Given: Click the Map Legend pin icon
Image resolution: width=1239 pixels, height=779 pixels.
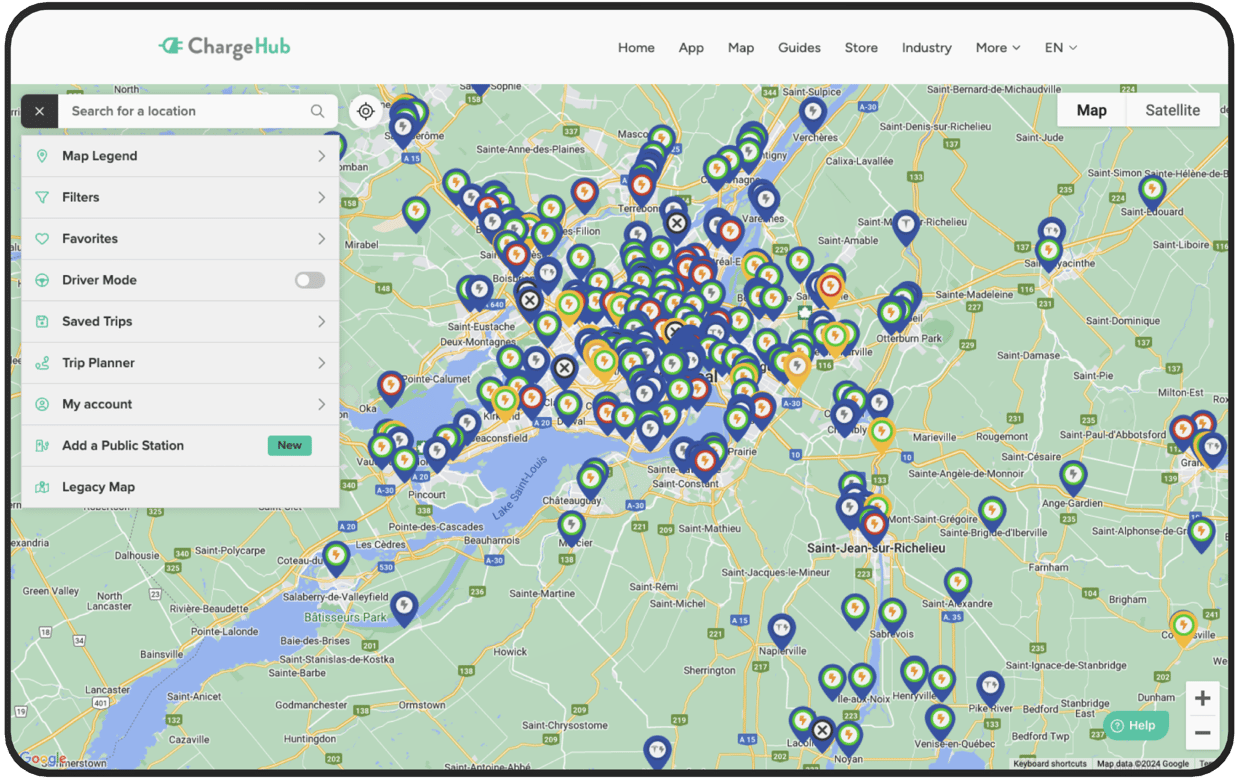Looking at the screenshot, I should 42,156.
